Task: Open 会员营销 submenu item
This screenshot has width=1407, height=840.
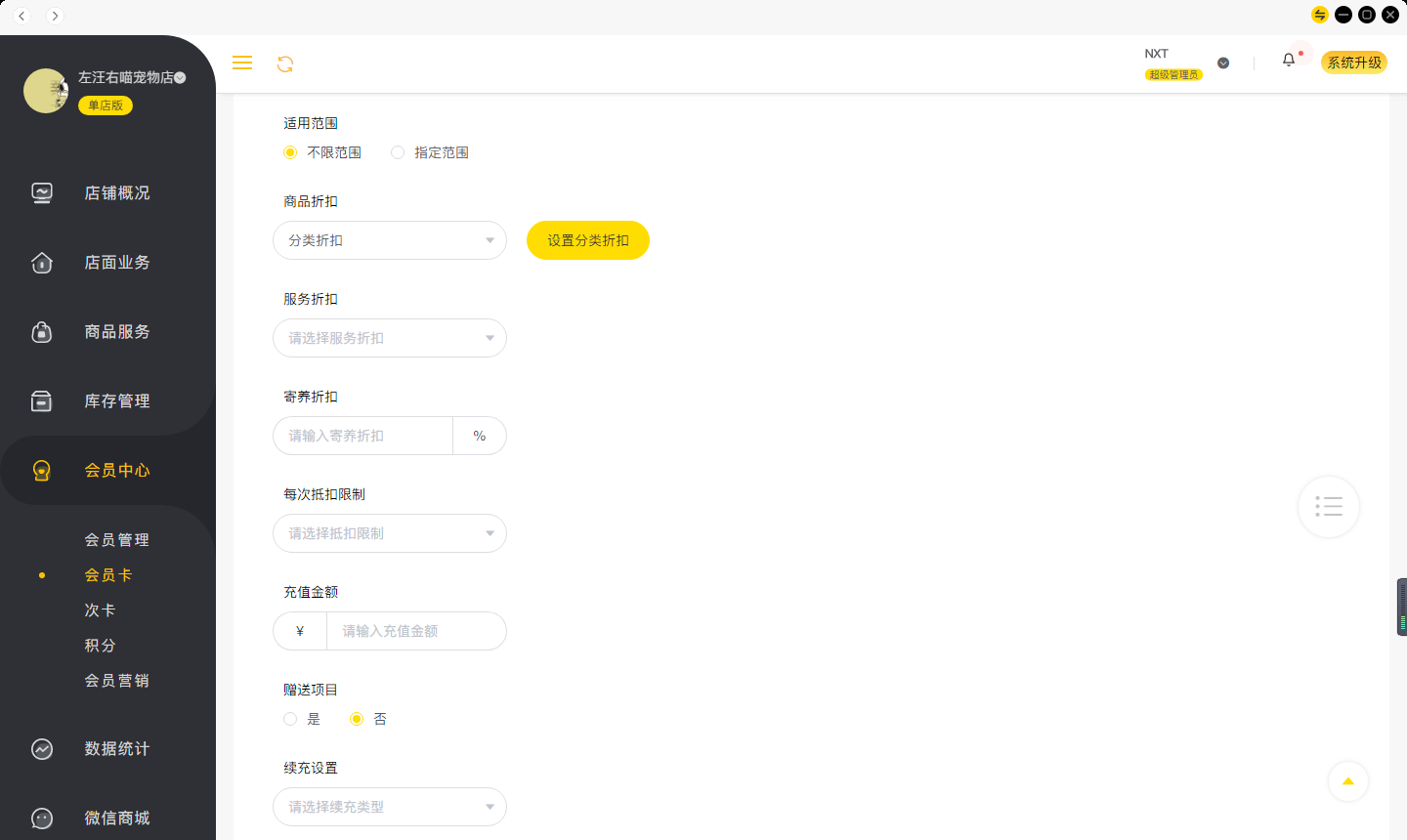Action: click(x=117, y=681)
